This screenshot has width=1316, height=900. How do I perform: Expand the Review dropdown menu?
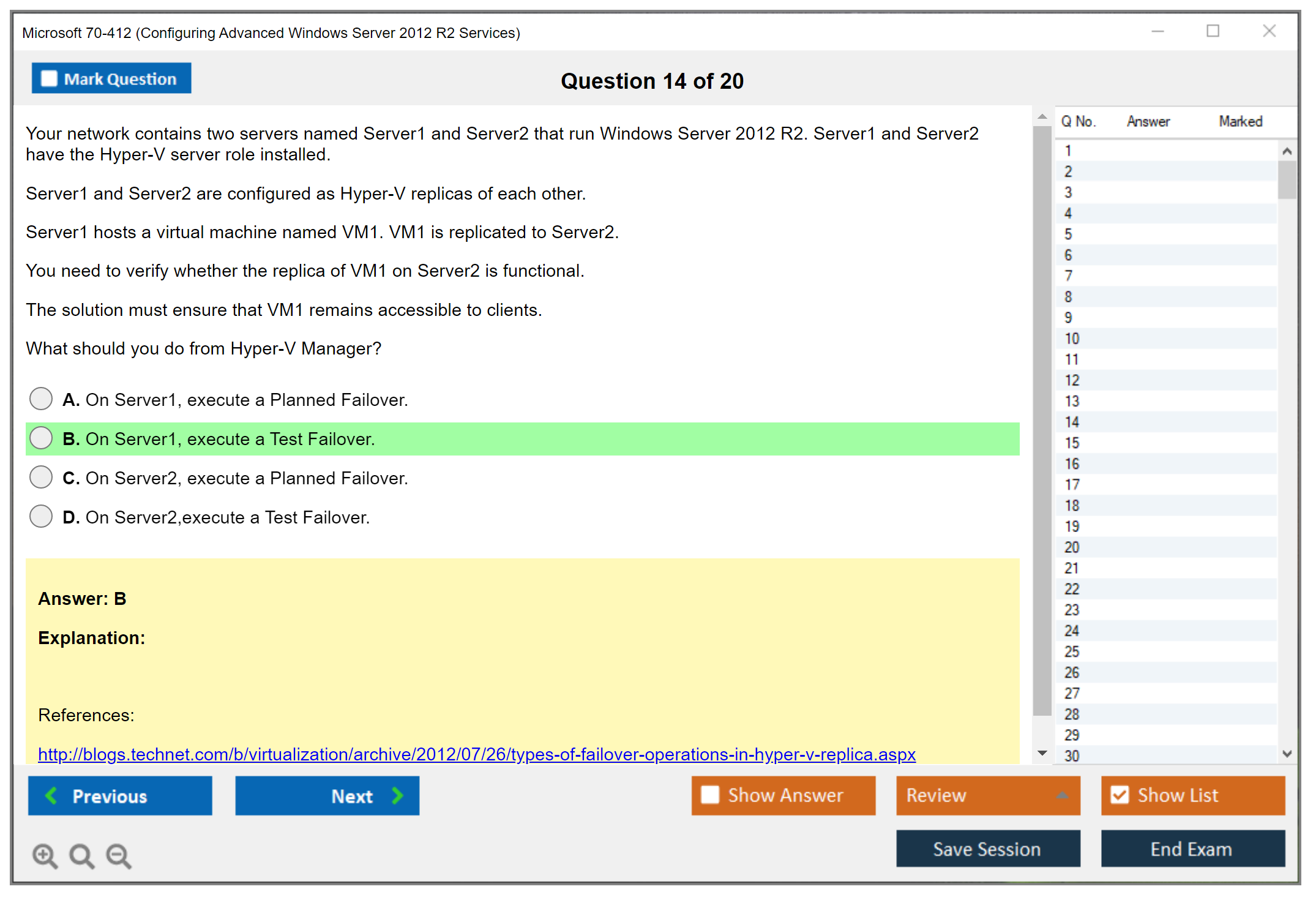click(1062, 795)
